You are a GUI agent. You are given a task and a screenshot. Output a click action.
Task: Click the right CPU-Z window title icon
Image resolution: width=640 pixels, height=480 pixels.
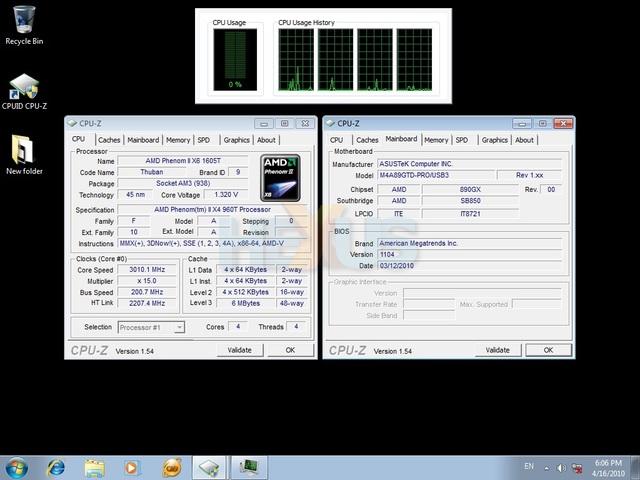pyautogui.click(x=330, y=123)
